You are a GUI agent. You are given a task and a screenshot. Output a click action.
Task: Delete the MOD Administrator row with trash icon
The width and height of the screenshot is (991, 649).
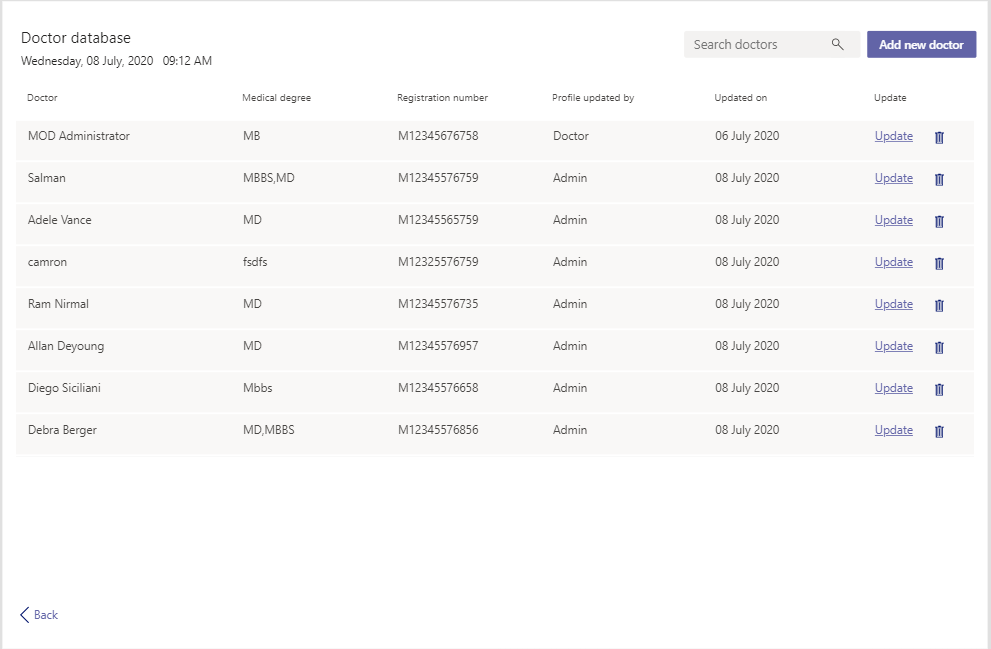pos(939,137)
